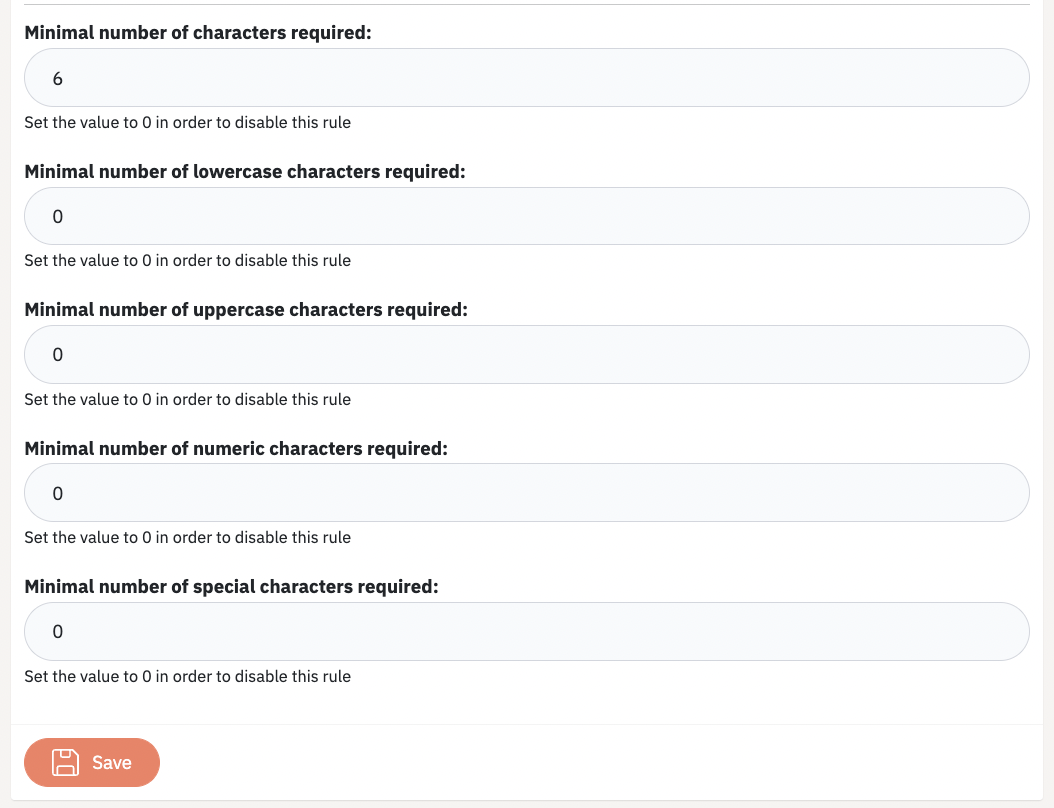This screenshot has width=1054, height=808.
Task: Click the hint text below the special characters field
Action: 188,676
